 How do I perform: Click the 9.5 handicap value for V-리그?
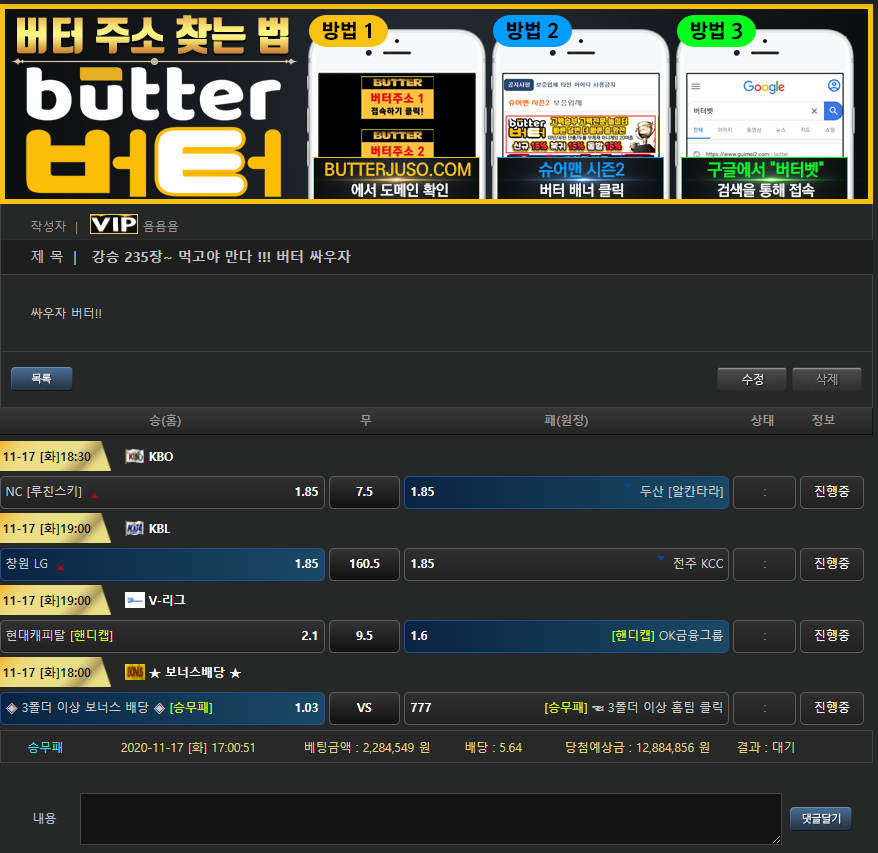click(x=364, y=636)
